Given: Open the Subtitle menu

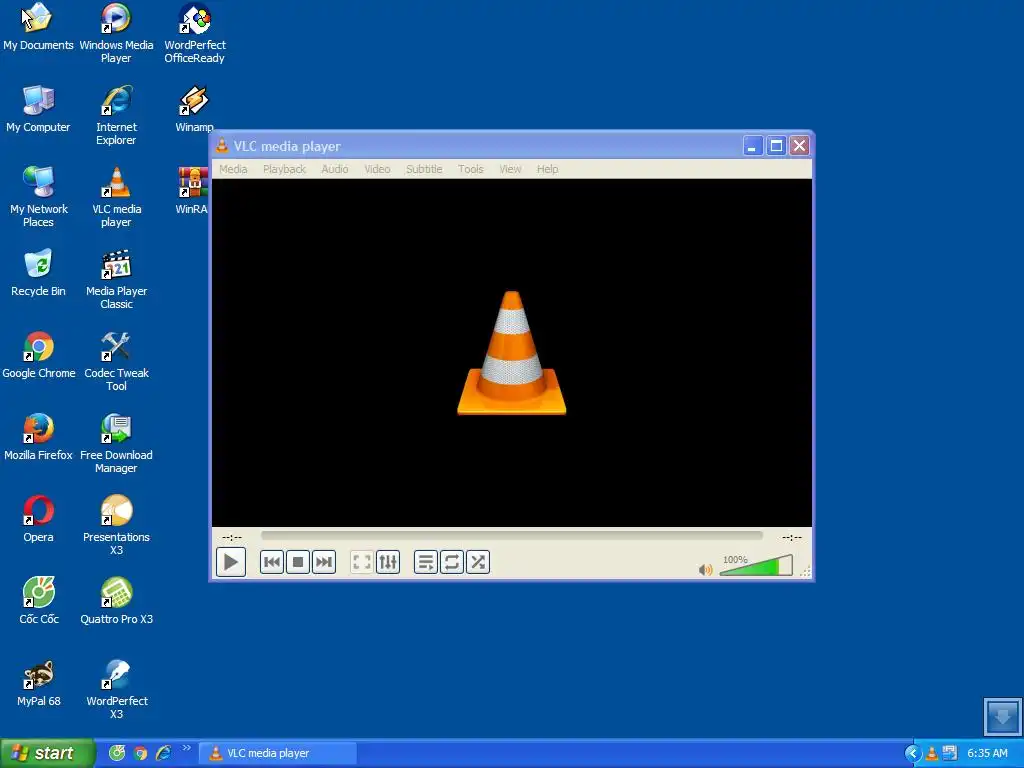Looking at the screenshot, I should click(424, 169).
